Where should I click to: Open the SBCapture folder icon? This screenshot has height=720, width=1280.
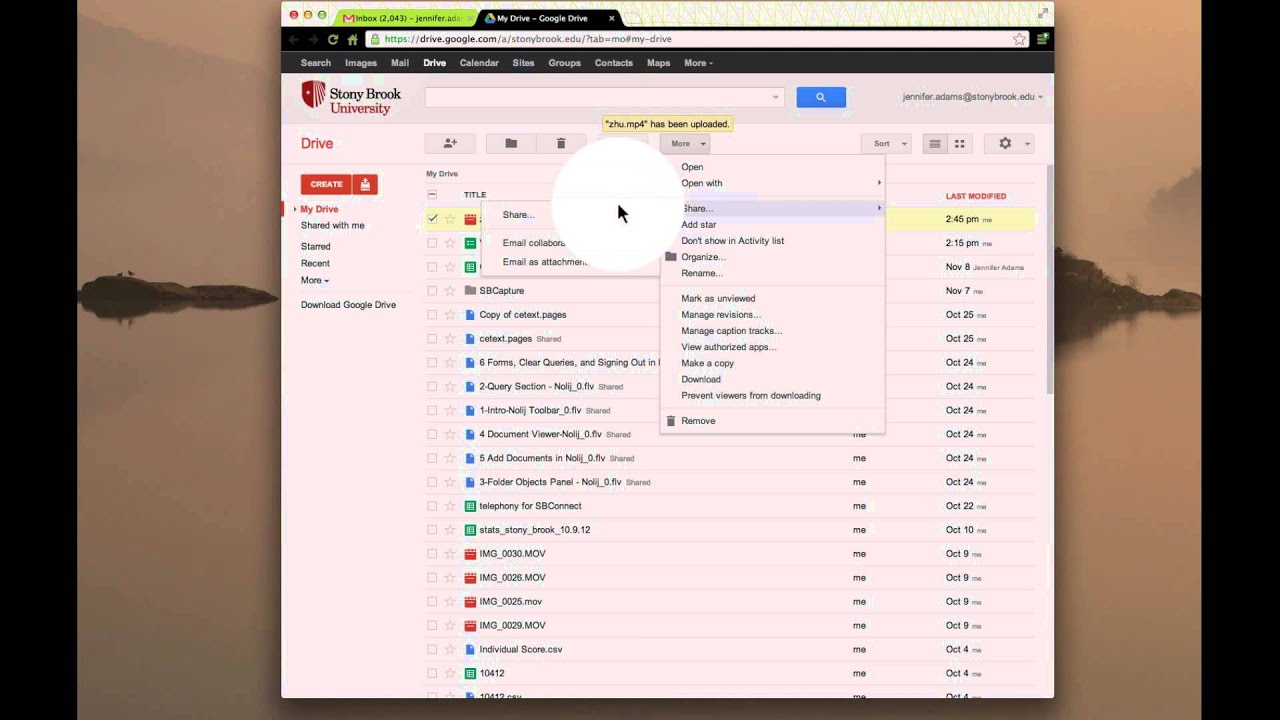pos(470,291)
